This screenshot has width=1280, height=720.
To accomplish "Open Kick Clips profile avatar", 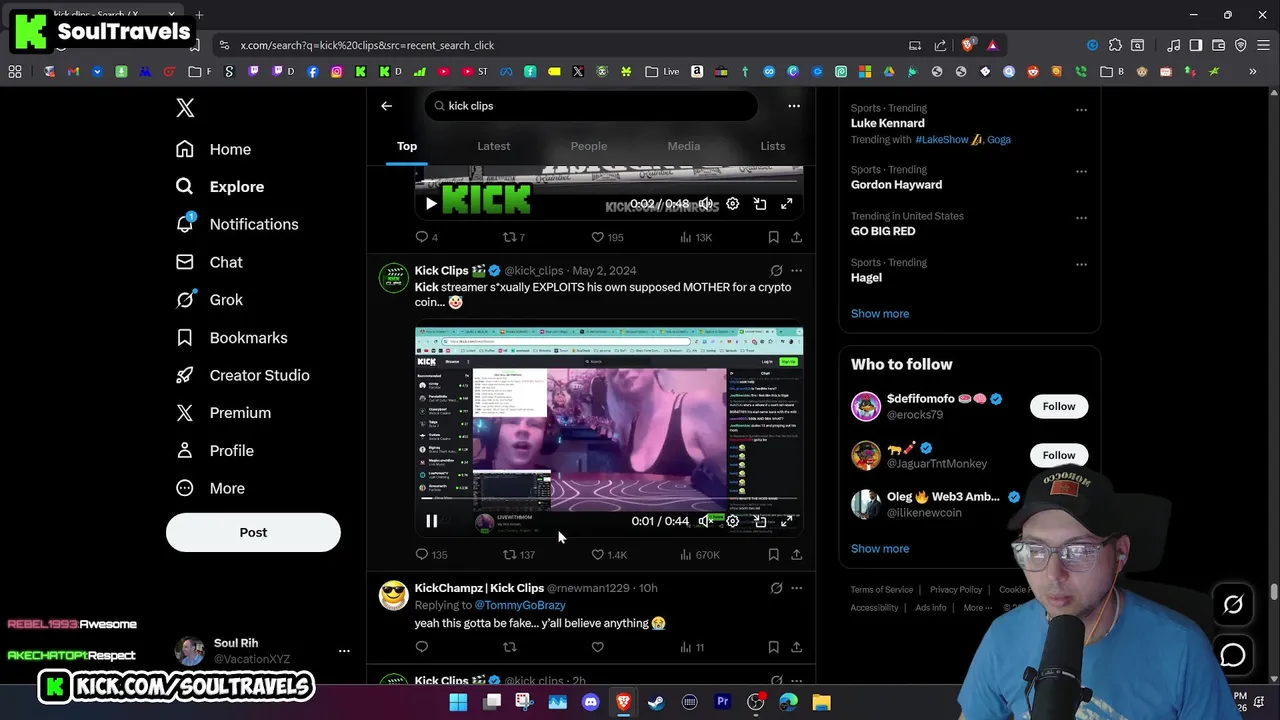I will (394, 278).
